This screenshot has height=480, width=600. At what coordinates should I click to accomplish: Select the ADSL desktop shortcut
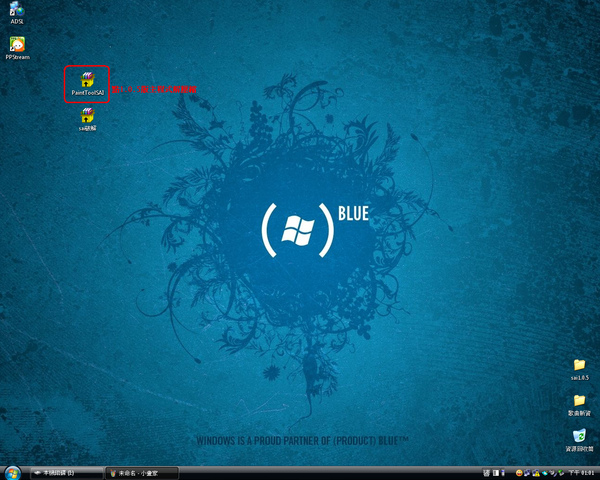(17, 13)
